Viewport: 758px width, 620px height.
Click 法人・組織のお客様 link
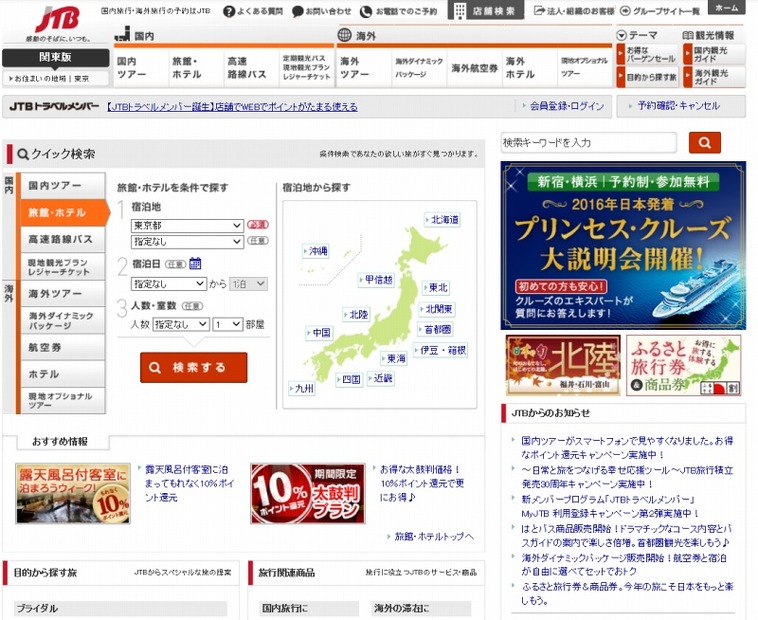pyautogui.click(x=574, y=11)
